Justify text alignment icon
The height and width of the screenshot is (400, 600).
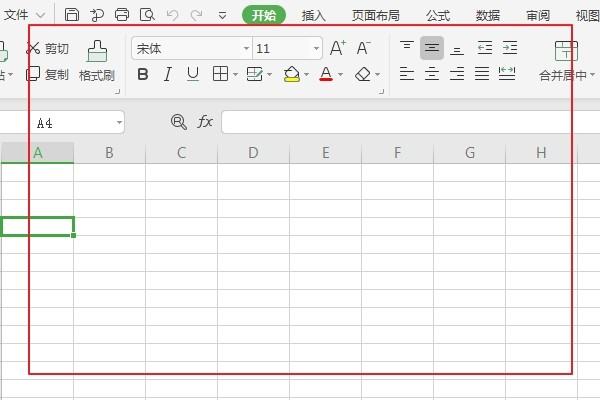482,73
